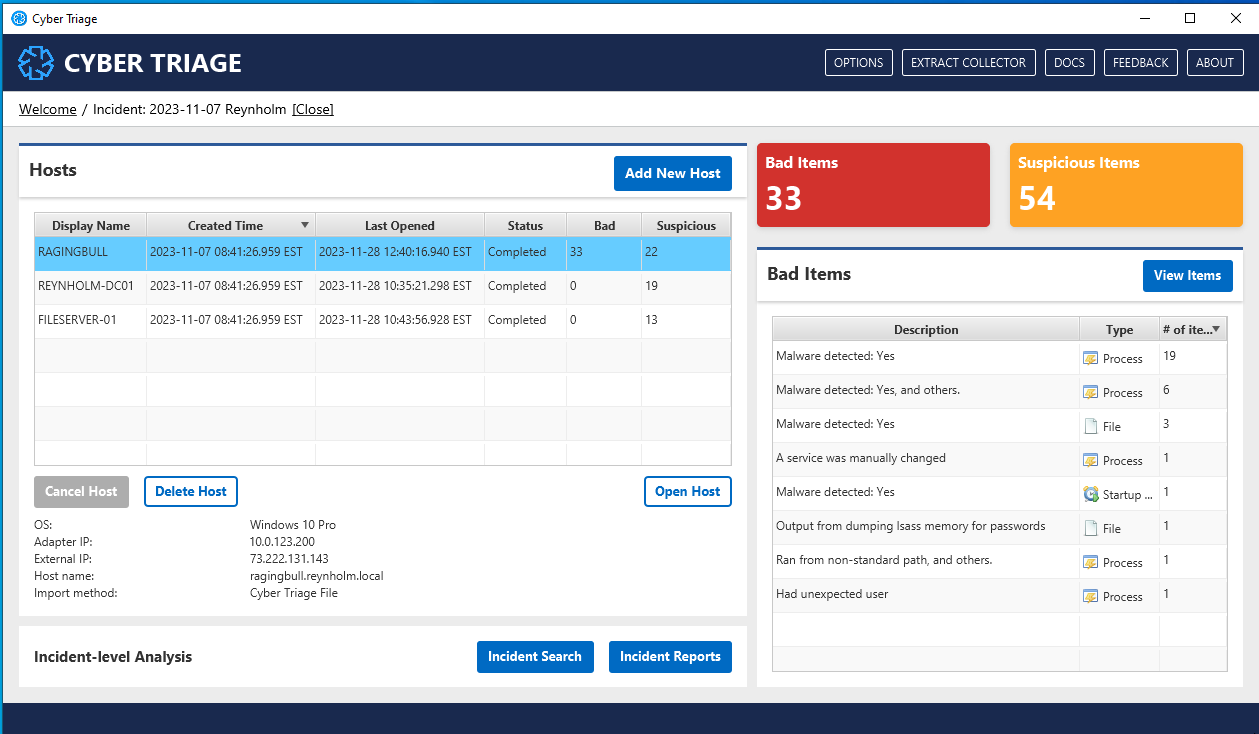Click the [Close] link to close the incident
The height and width of the screenshot is (734, 1259).
312,109
